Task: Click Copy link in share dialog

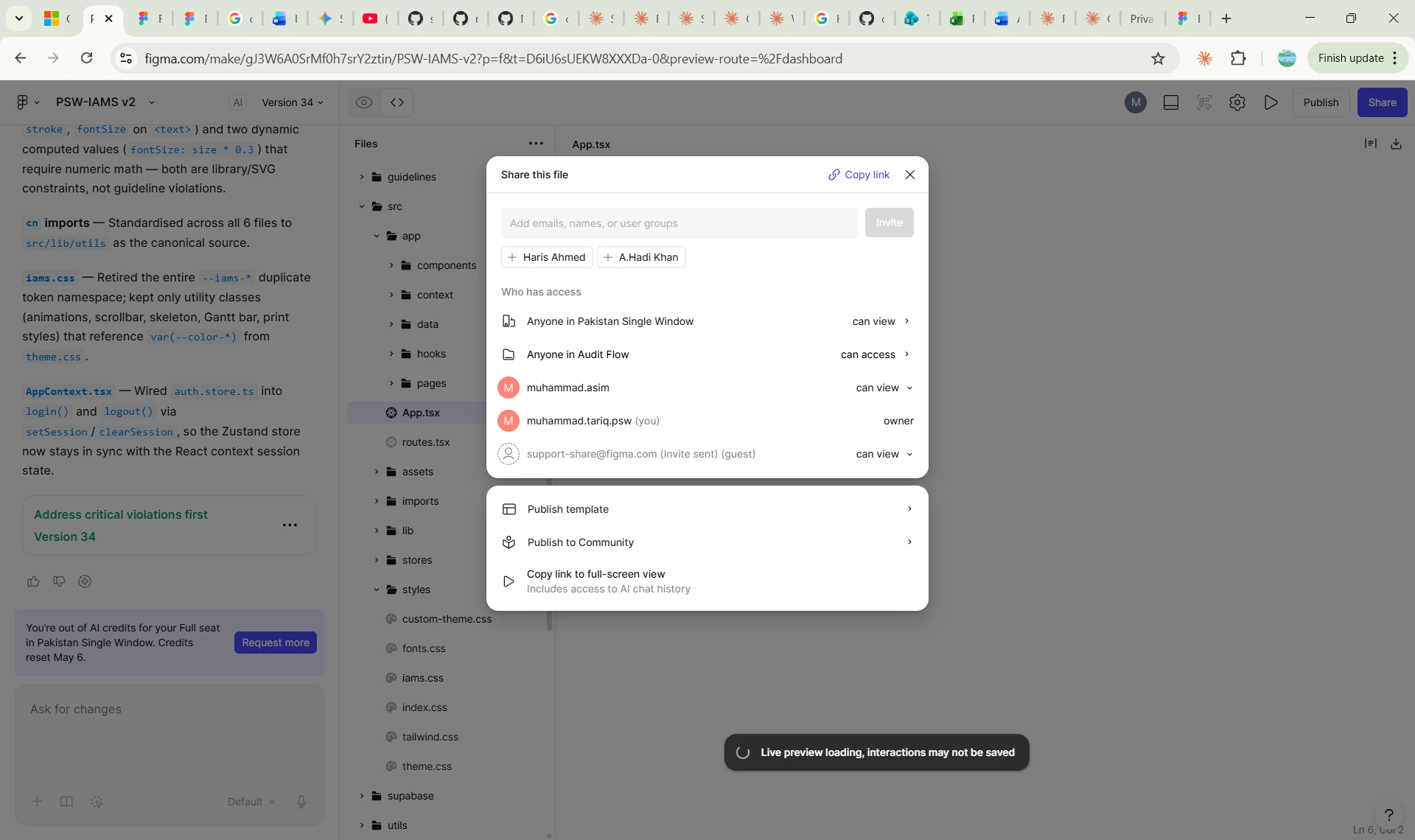Action: click(859, 175)
